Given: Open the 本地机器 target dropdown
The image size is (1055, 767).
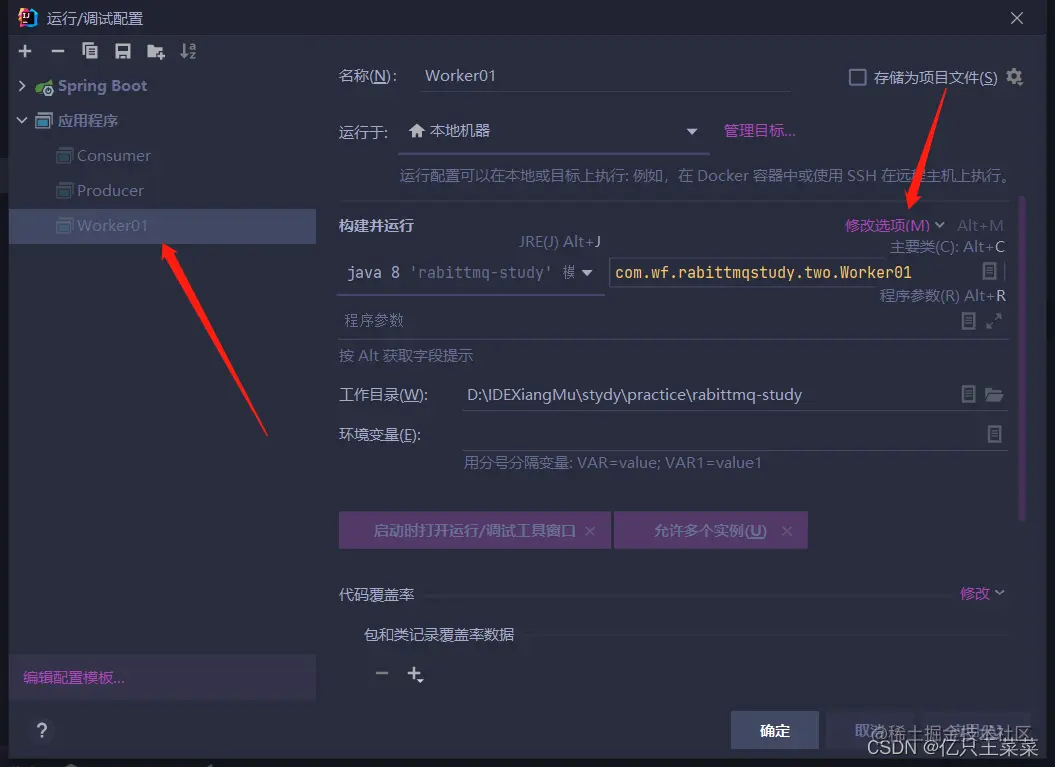Looking at the screenshot, I should (693, 130).
